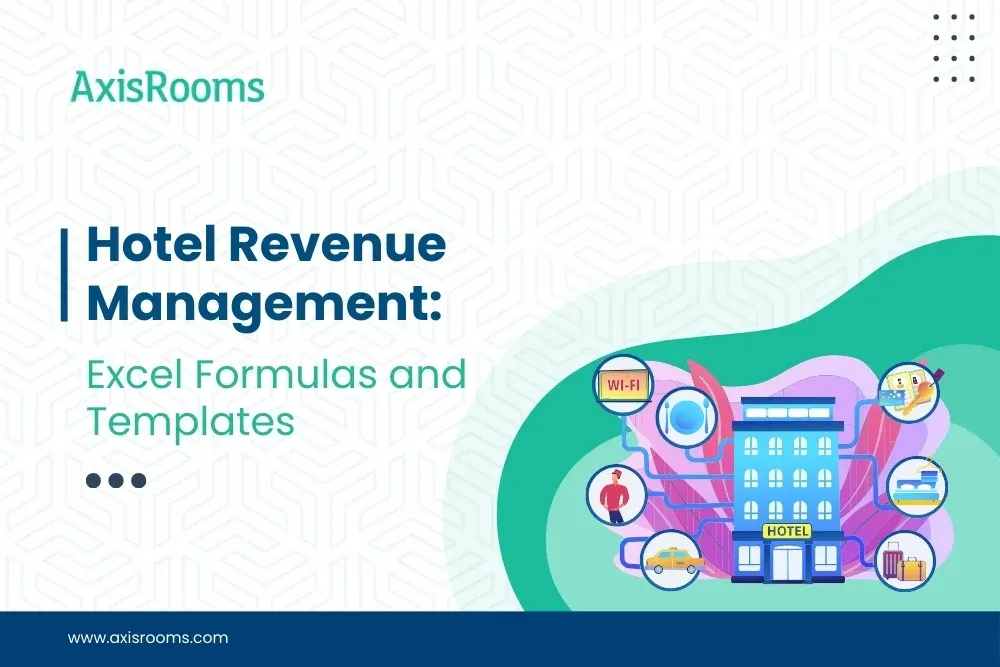This screenshot has height=667, width=1000.
Task: Open the www.axisrooms.com link
Action: coord(145,637)
